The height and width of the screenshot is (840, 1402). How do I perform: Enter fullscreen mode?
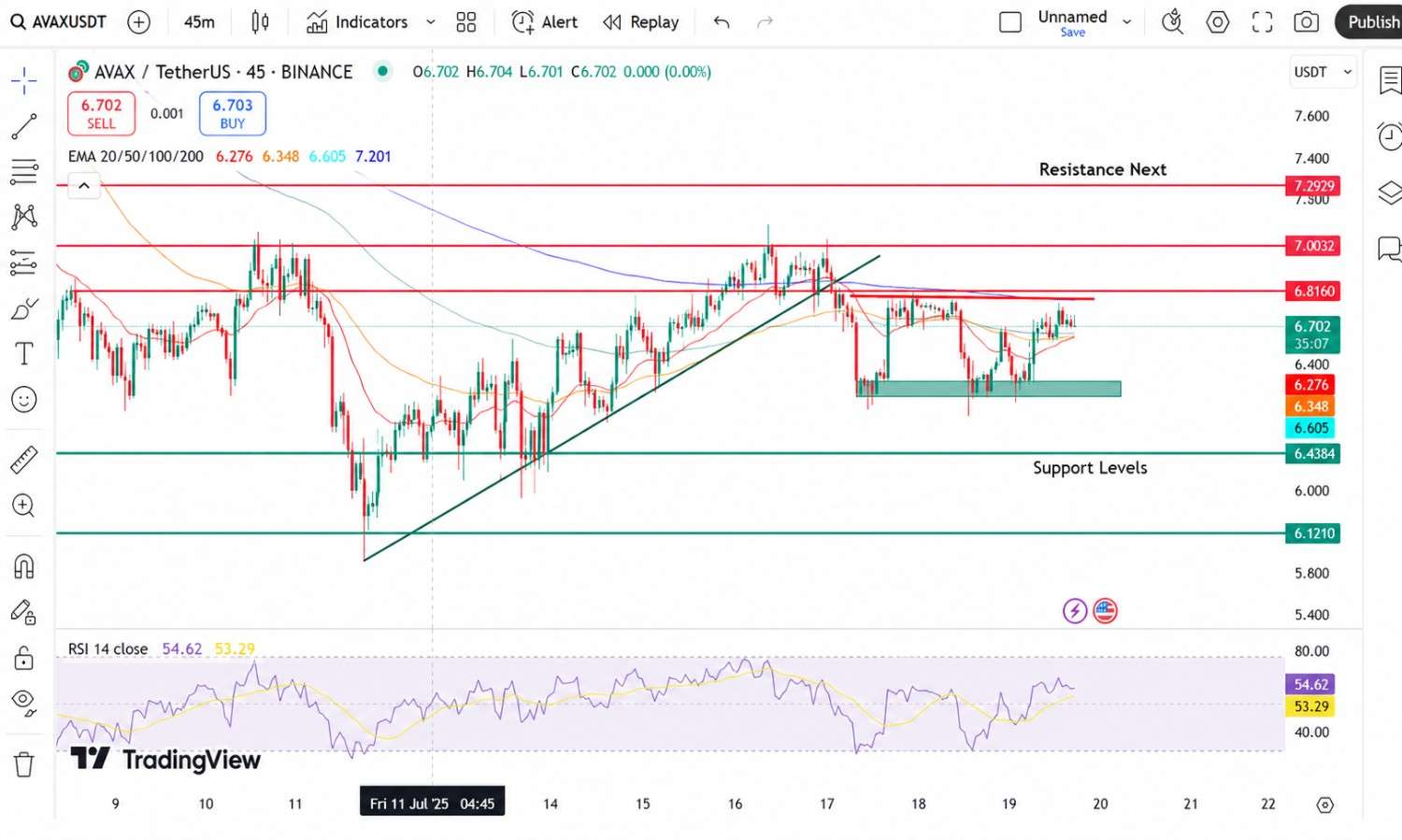click(1262, 21)
